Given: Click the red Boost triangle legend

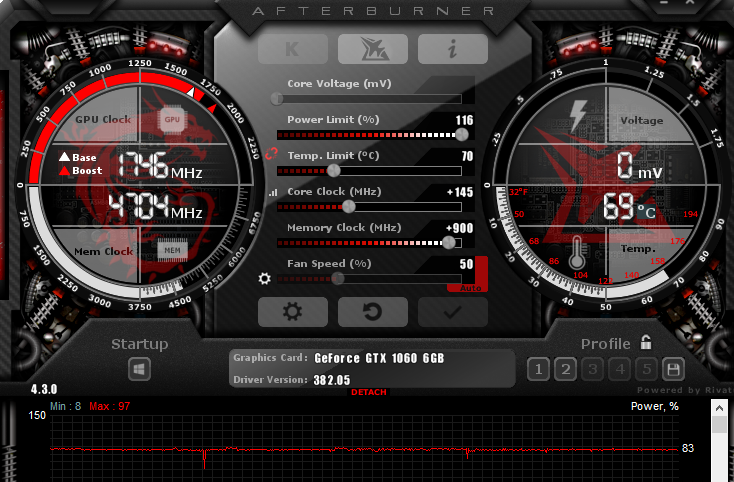Looking at the screenshot, I should [x=65, y=170].
